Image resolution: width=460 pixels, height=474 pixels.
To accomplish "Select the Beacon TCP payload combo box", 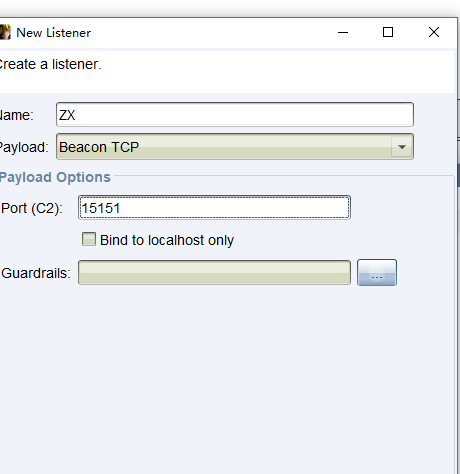I will pos(235,147).
